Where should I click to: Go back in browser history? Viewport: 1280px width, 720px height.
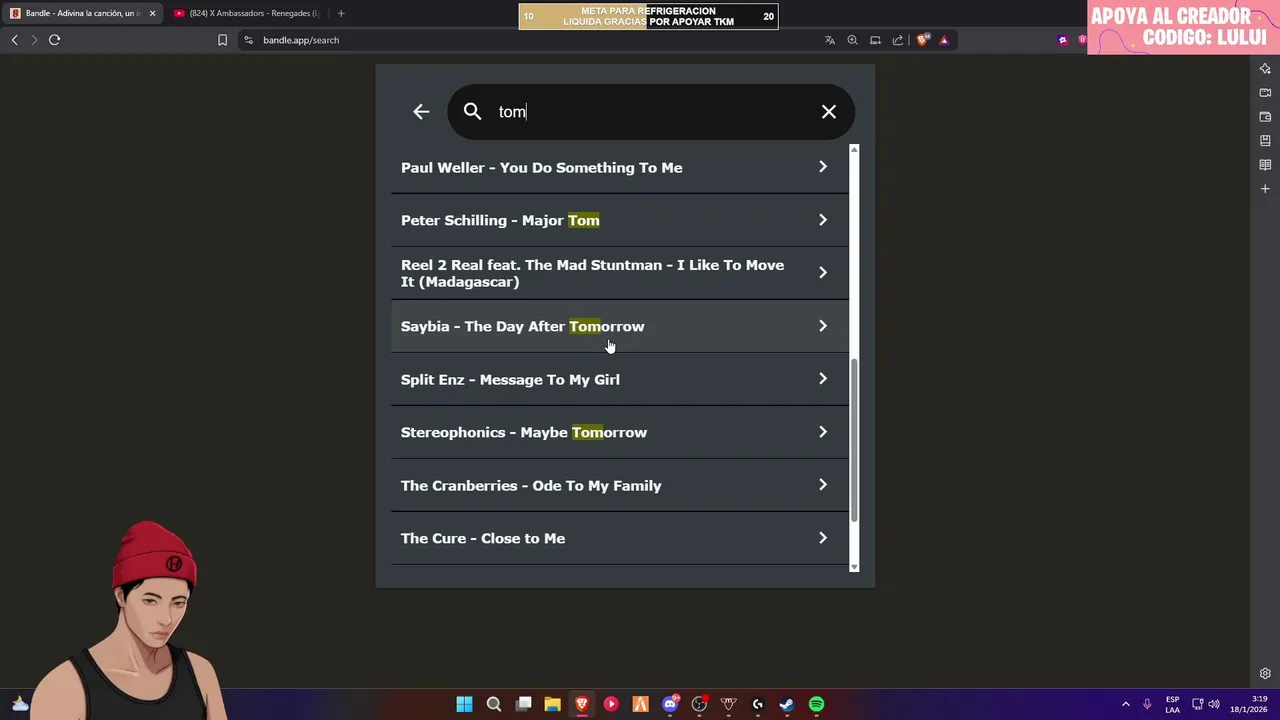pyautogui.click(x=14, y=40)
